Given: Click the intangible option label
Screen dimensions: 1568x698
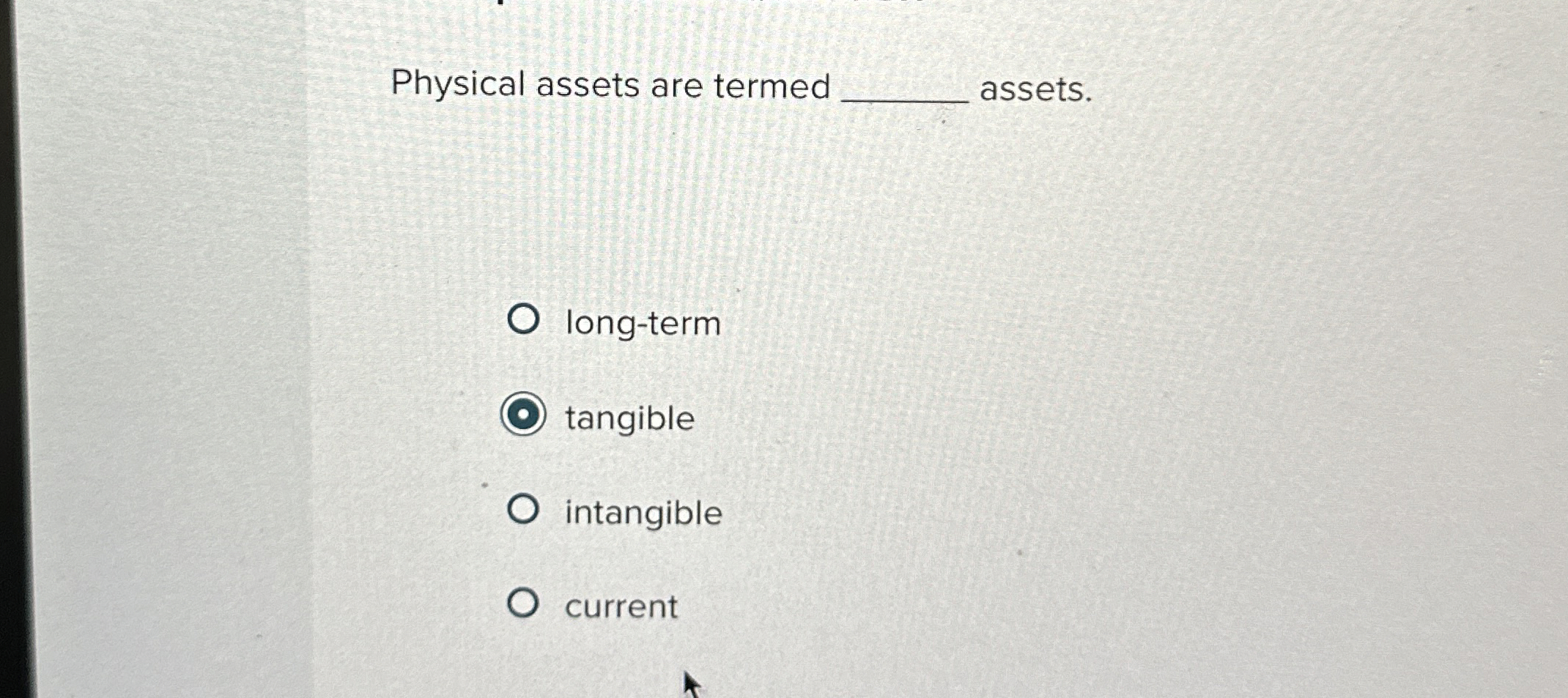Looking at the screenshot, I should pyautogui.click(x=643, y=513).
